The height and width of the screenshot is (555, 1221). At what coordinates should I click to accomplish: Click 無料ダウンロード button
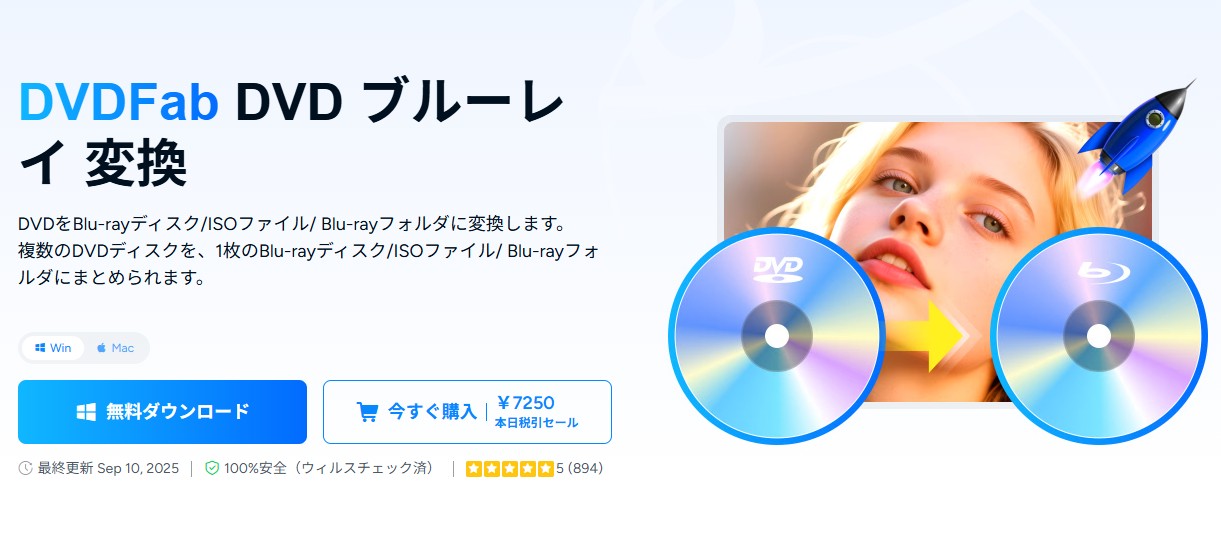pyautogui.click(x=162, y=412)
